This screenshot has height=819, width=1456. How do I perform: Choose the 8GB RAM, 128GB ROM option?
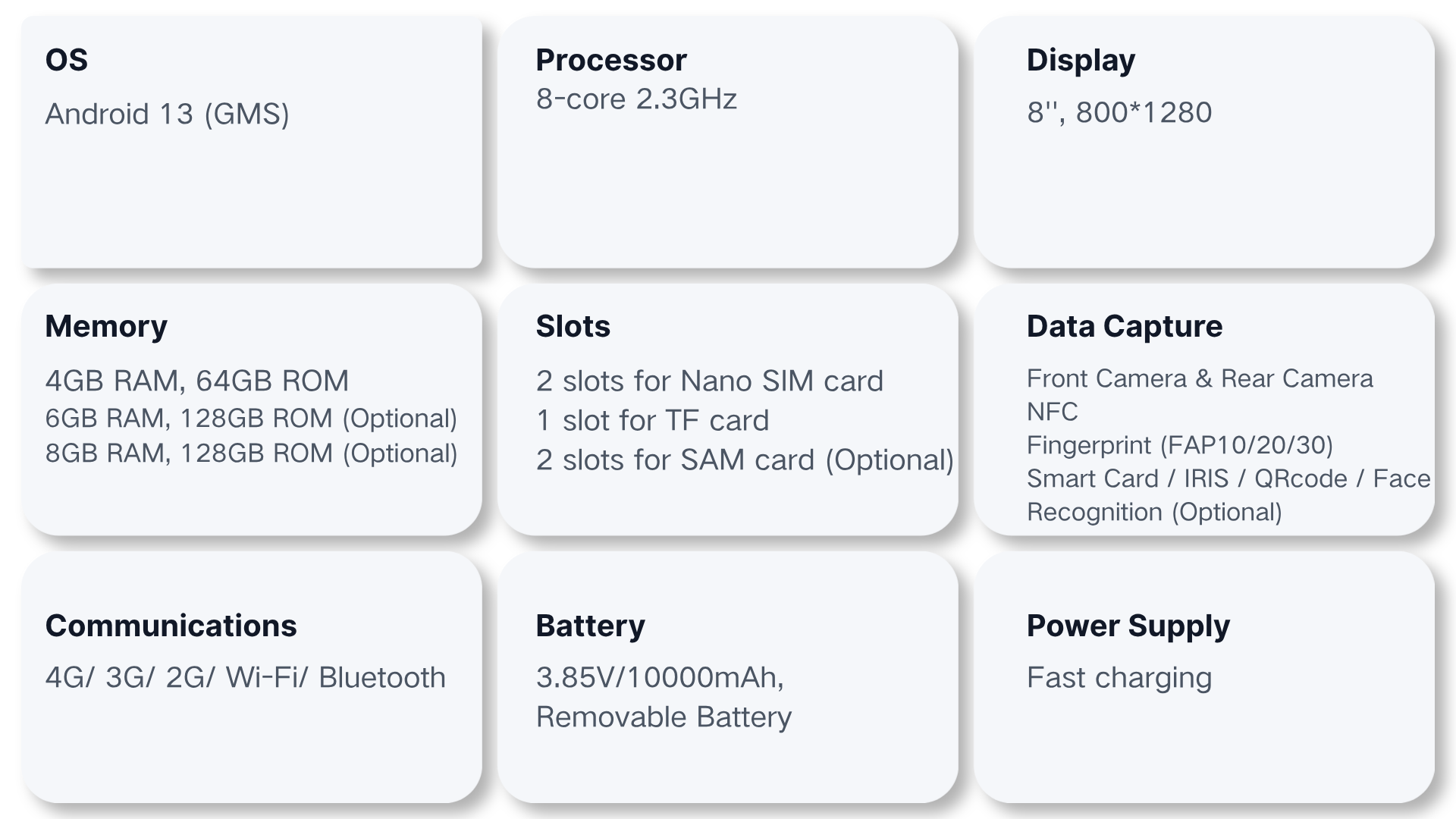coord(251,453)
